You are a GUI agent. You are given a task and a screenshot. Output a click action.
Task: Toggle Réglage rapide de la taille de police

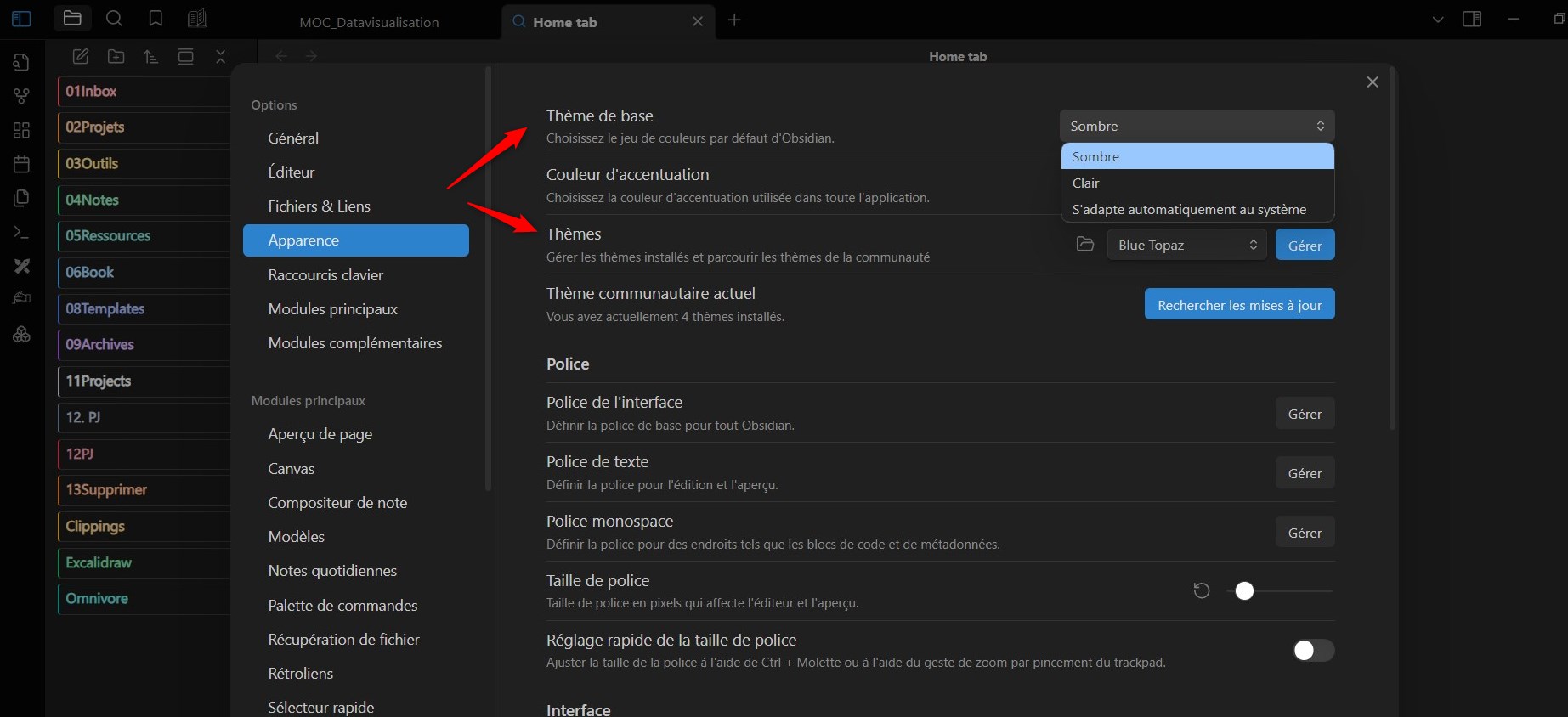1314,650
